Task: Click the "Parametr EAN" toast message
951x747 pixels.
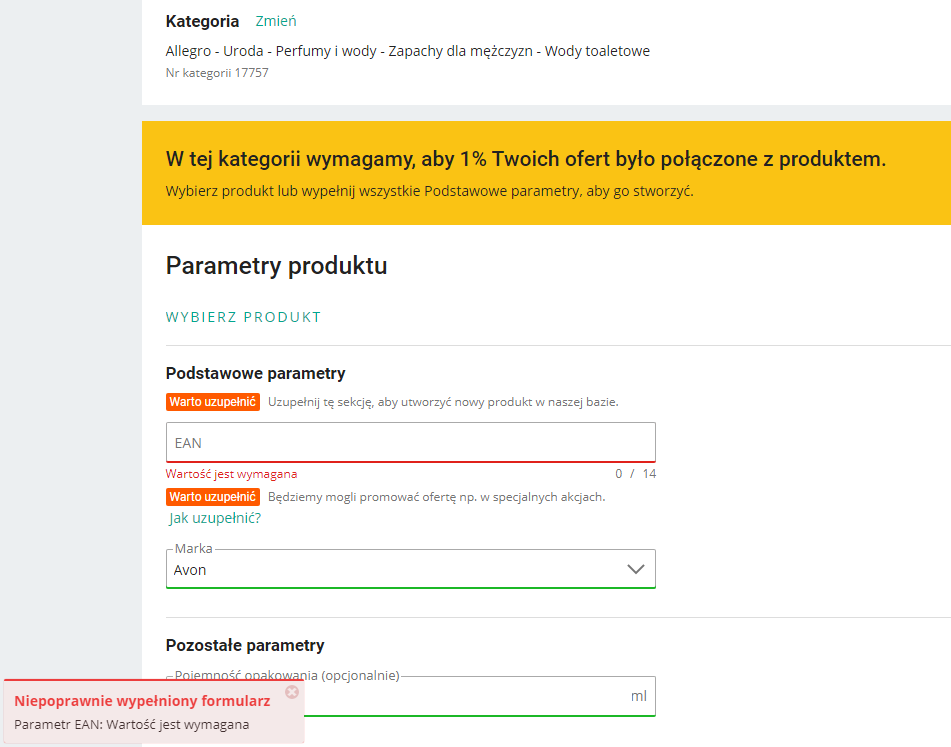Action: pos(132,725)
